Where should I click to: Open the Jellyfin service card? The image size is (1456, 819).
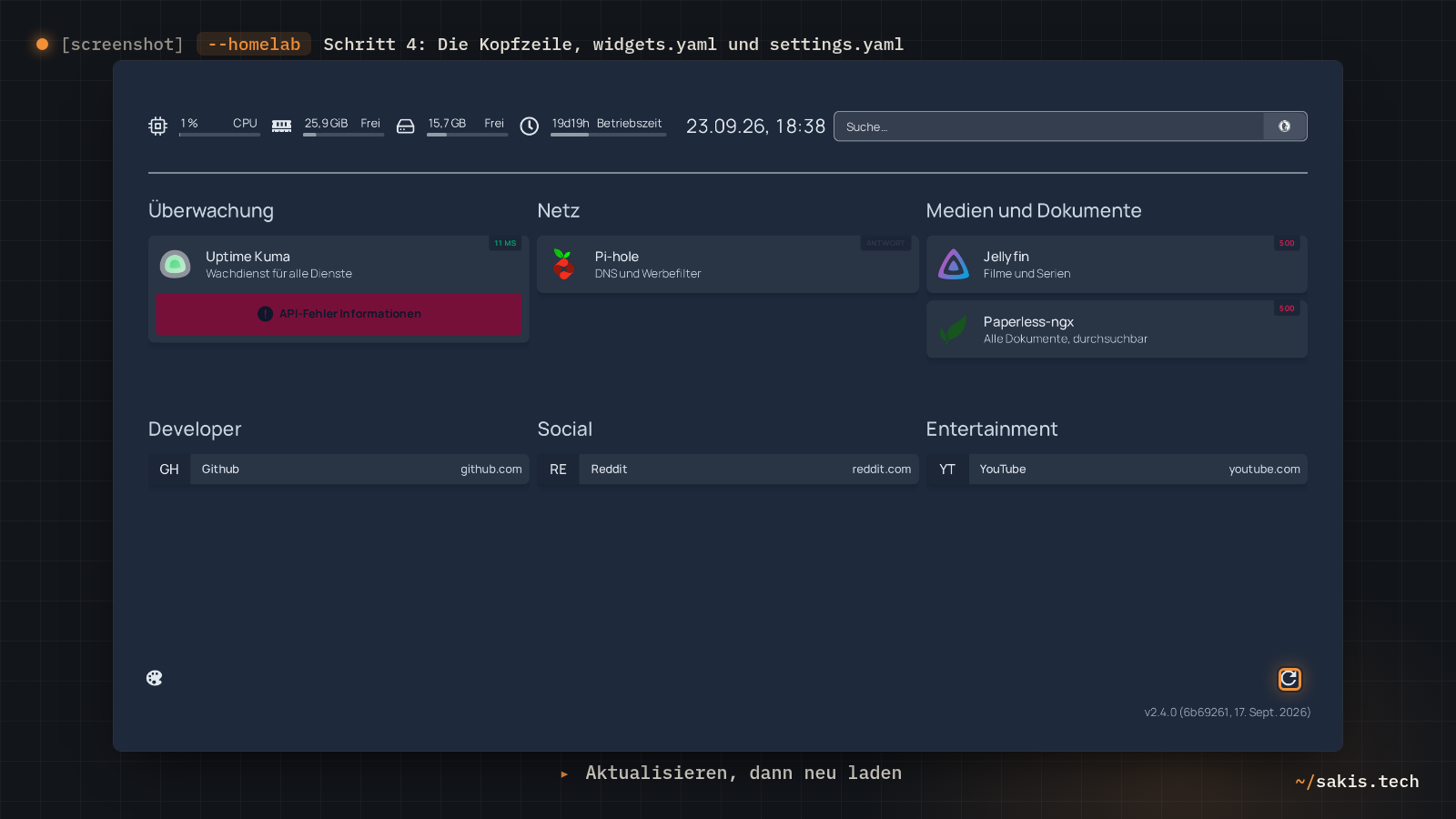coord(1117,265)
